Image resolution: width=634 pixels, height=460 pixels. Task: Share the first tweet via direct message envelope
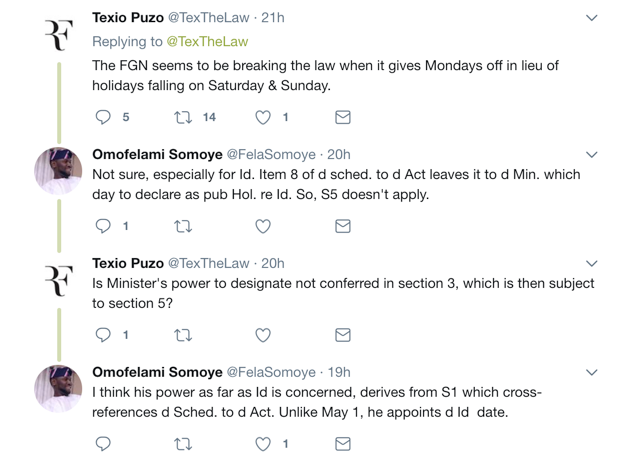point(343,117)
